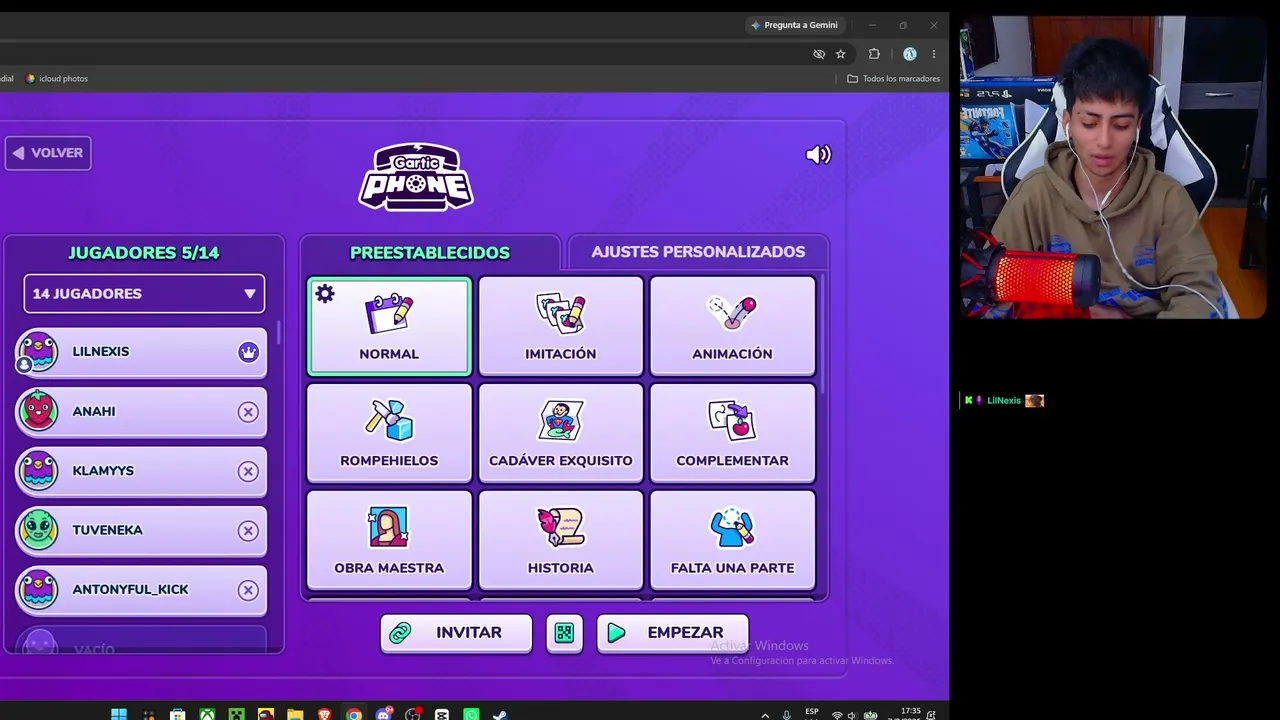1280x720 pixels.
Task: Pick the Obra Maestra game mode
Action: (389, 540)
